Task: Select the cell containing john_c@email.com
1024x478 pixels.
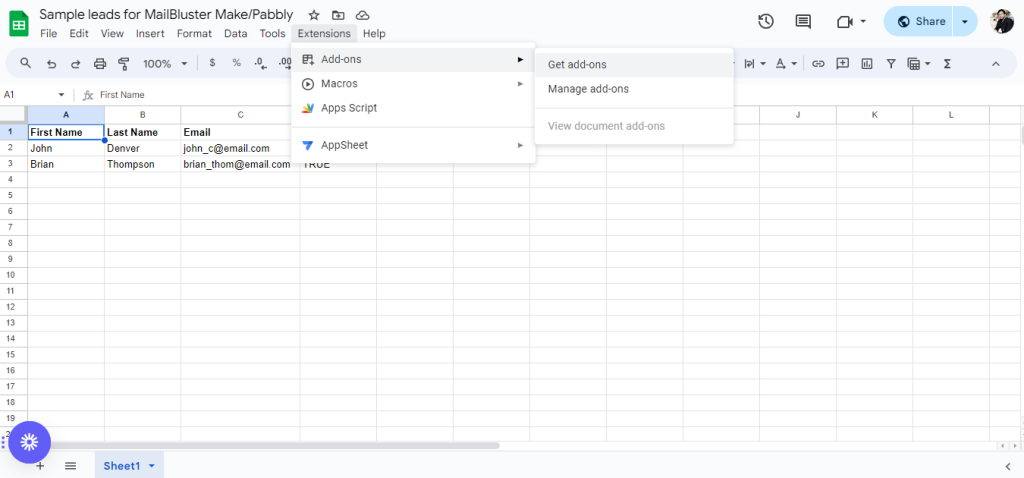Action: pyautogui.click(x=240, y=148)
